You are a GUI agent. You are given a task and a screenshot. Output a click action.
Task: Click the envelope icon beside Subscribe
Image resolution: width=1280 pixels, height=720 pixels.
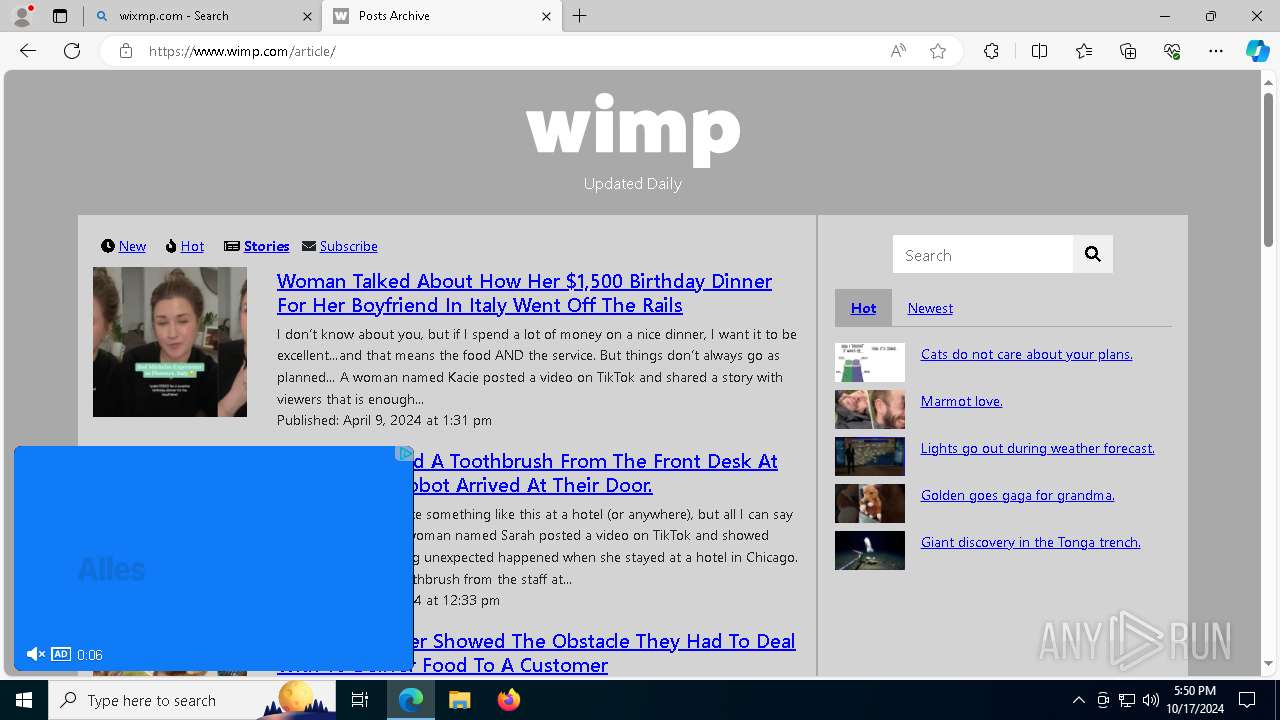309,246
